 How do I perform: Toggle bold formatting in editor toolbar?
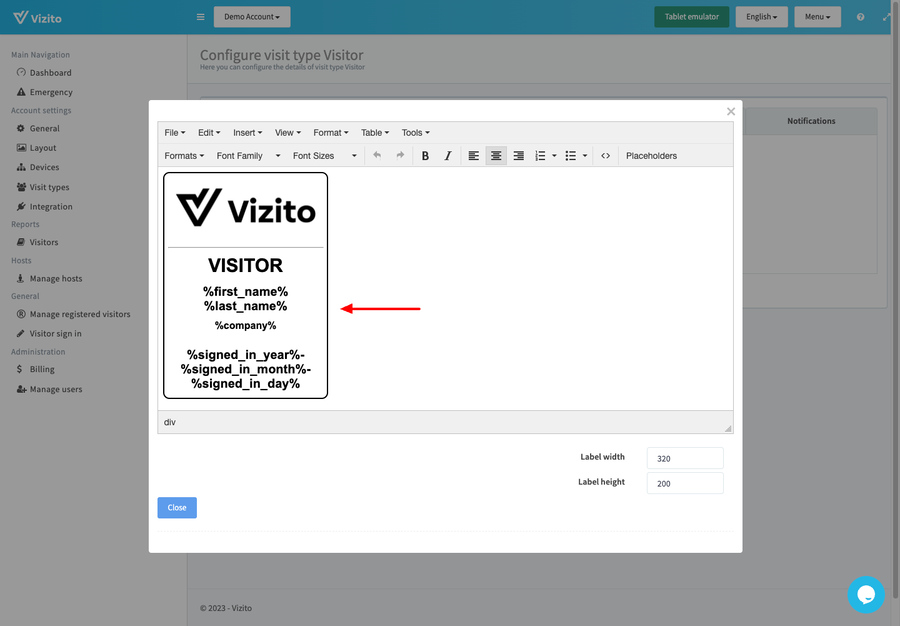click(x=425, y=156)
